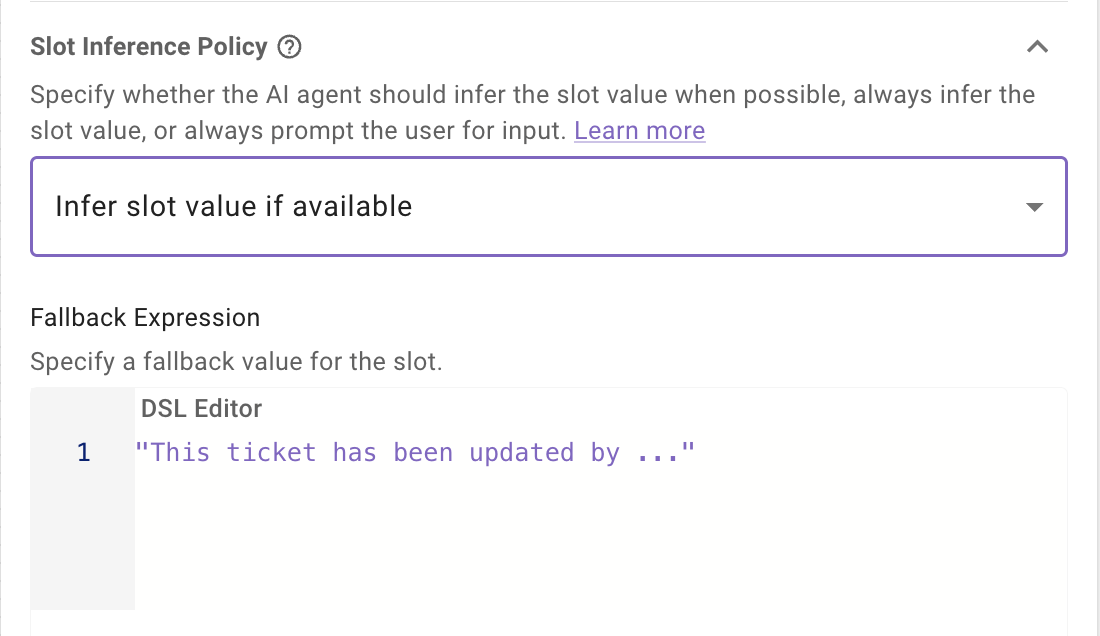
Task: Click the fallback expression code on line 1
Action: pos(415,452)
